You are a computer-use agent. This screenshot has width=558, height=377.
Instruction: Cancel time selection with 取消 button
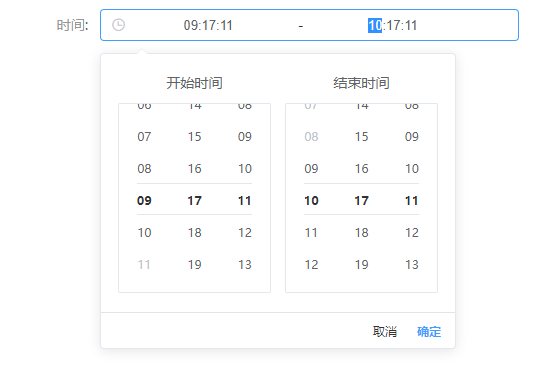pos(385,331)
